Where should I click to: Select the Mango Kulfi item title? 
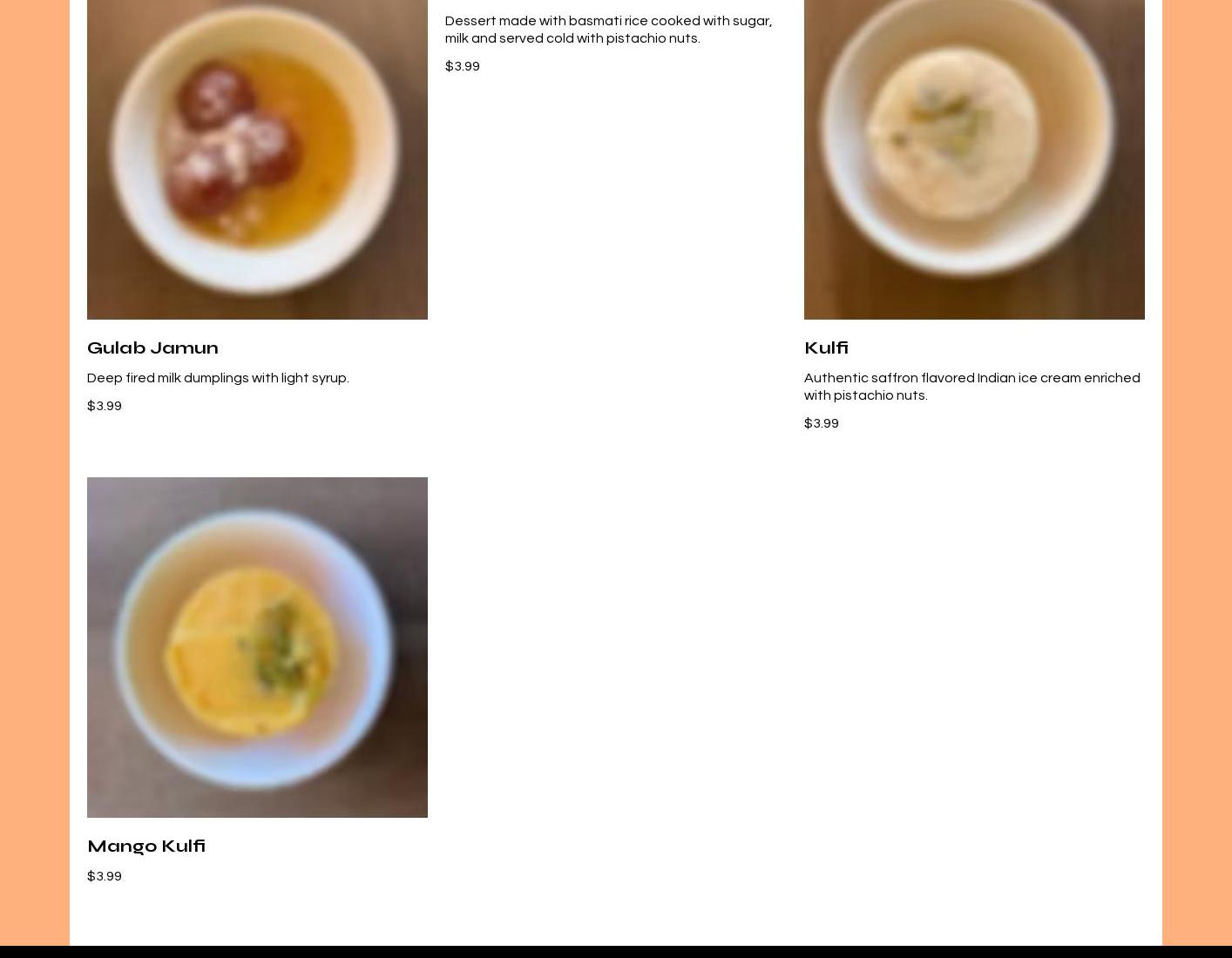[146, 846]
